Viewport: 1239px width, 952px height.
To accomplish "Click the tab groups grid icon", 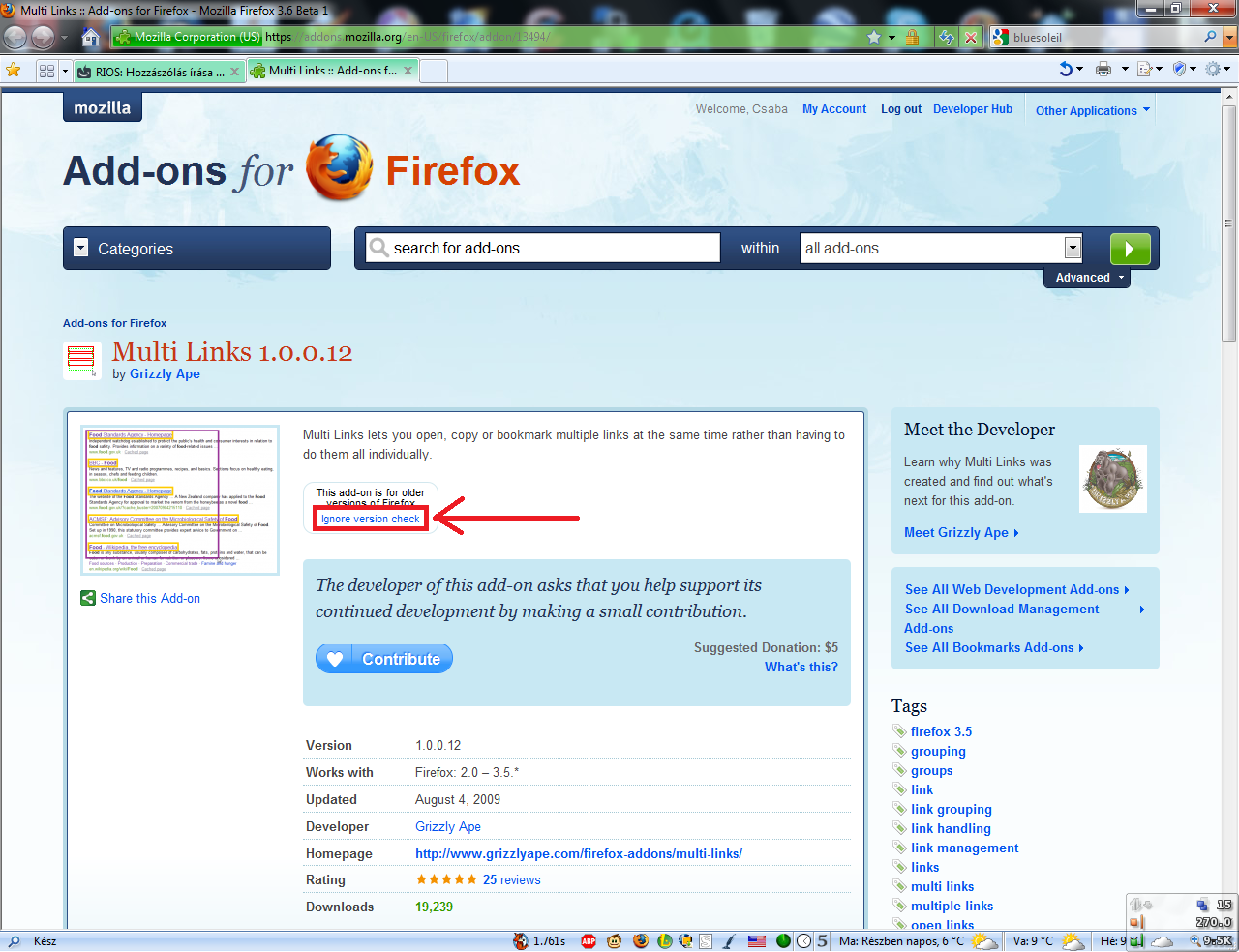I will pos(46,71).
